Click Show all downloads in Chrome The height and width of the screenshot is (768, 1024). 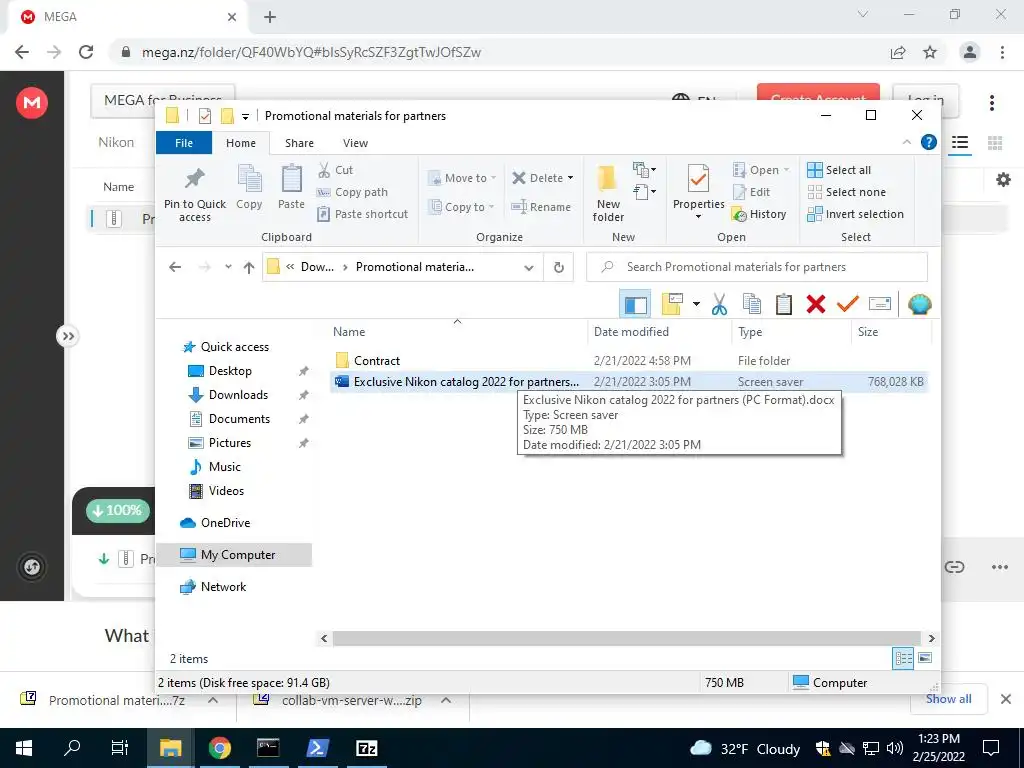point(949,699)
